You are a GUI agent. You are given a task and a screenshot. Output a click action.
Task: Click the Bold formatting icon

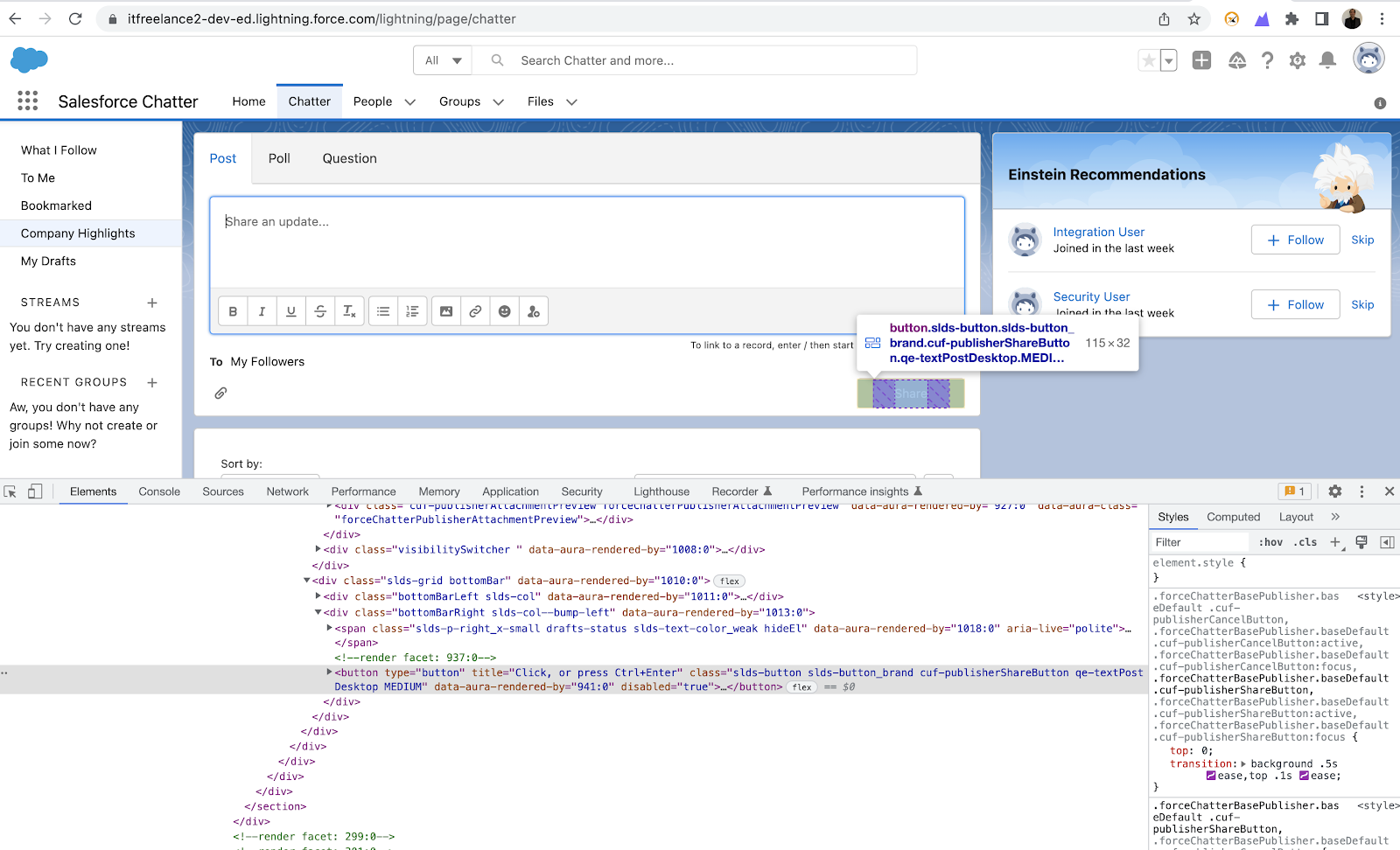point(233,311)
